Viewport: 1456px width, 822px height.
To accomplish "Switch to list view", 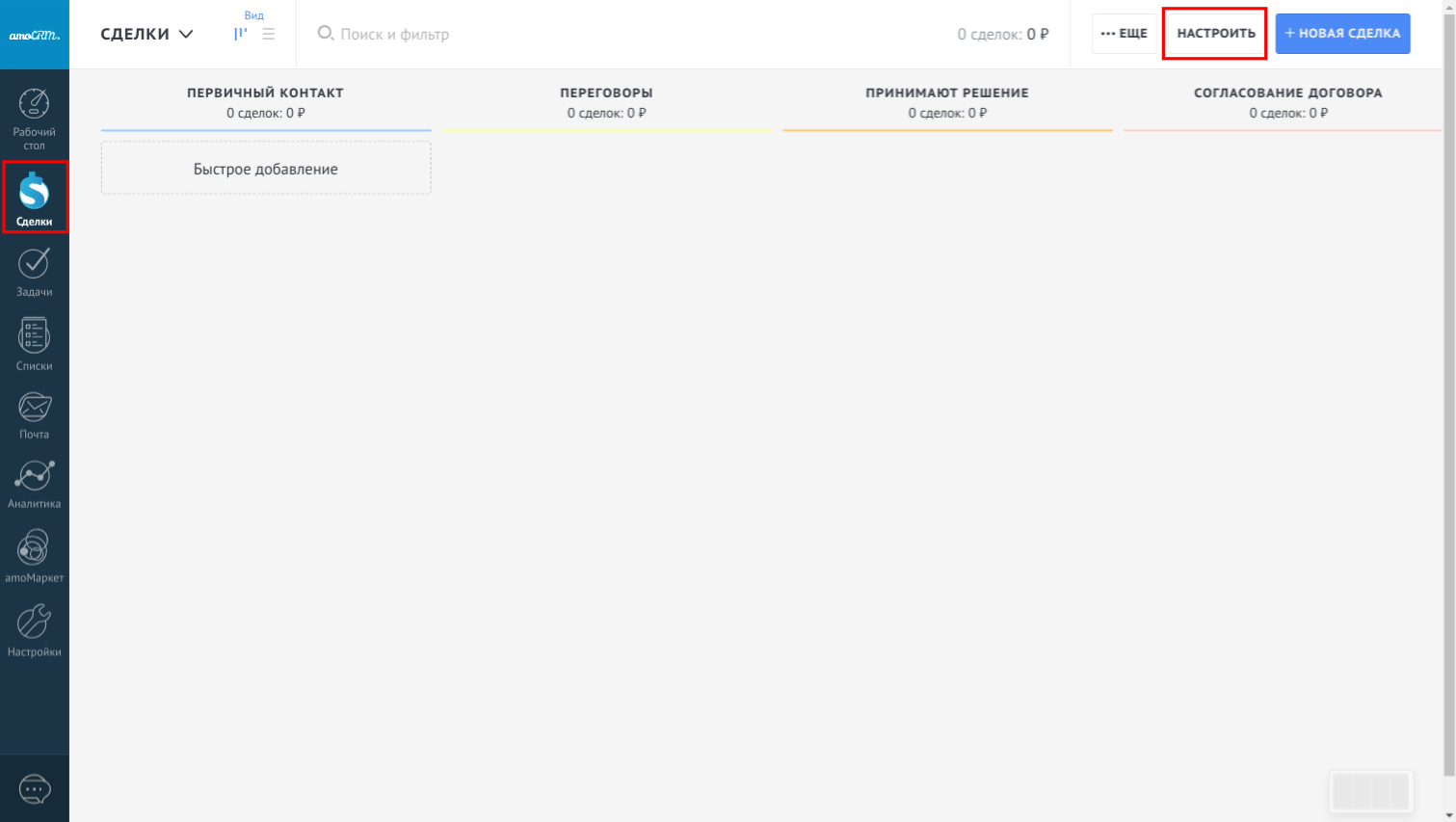I will (x=269, y=34).
